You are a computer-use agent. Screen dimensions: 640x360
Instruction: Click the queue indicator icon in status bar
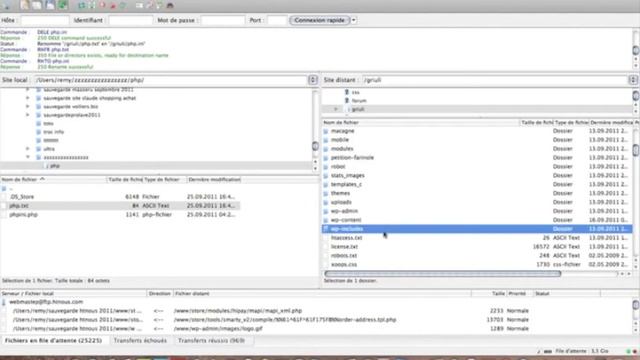click(x=547, y=351)
